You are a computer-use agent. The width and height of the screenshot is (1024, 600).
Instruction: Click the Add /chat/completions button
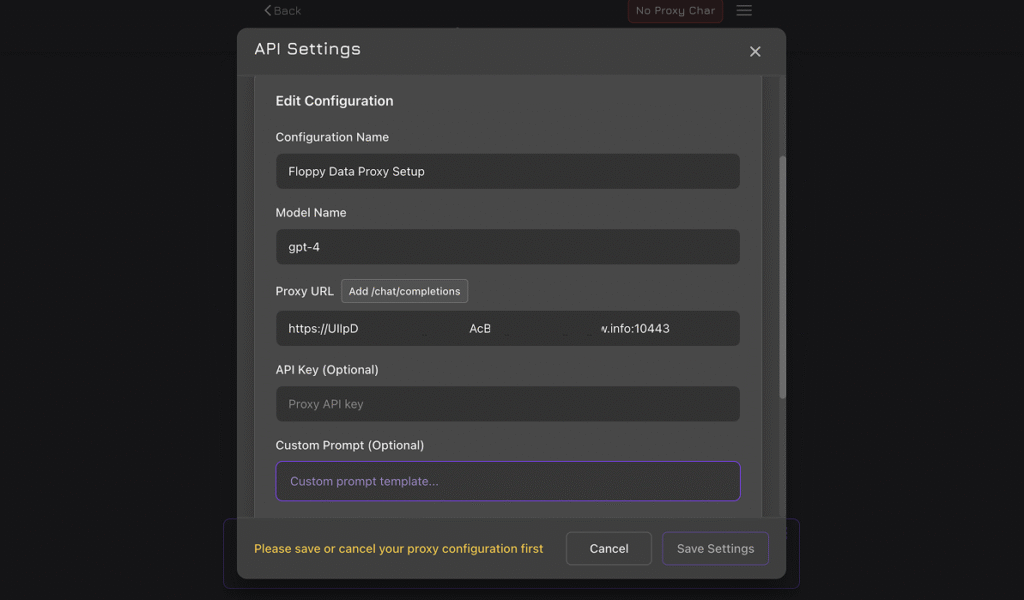coord(404,291)
